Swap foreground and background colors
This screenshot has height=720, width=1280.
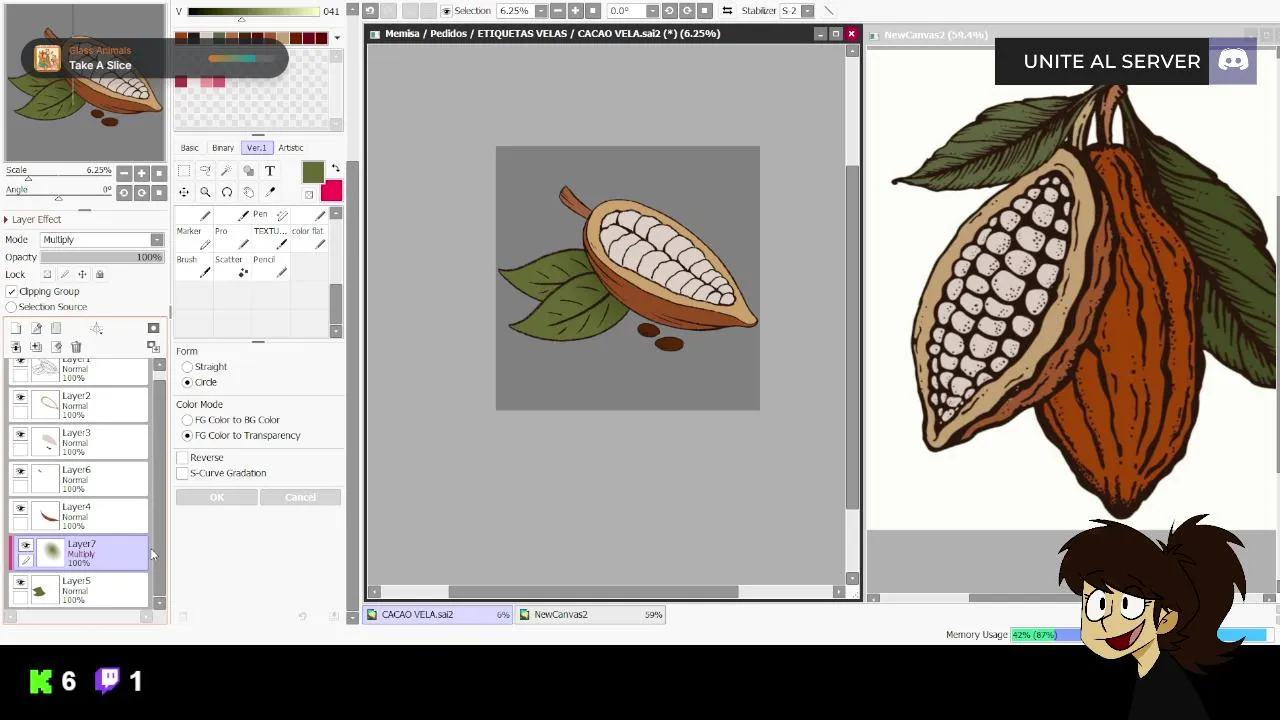click(x=335, y=169)
